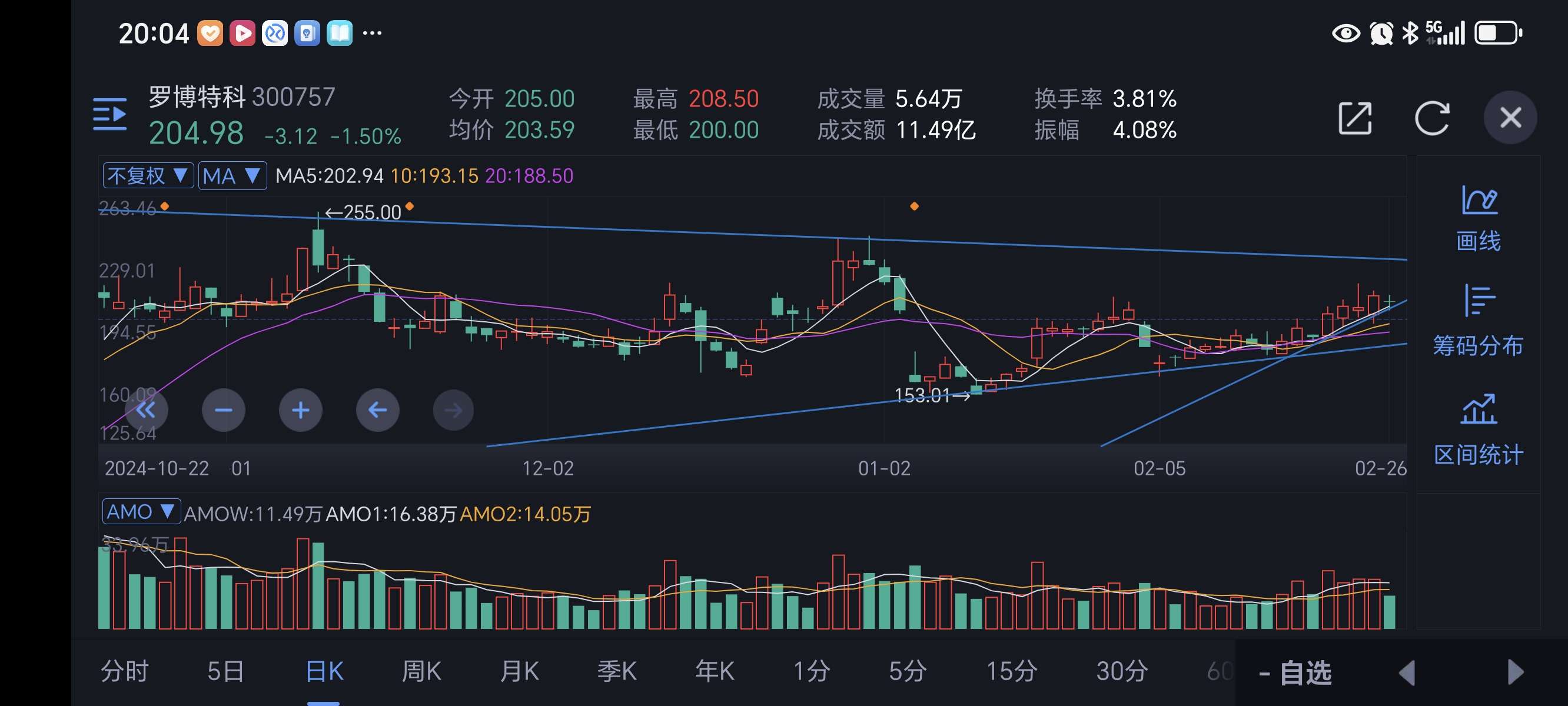Jump to earliest data with double-left arrow
The height and width of the screenshot is (706, 1568).
click(x=146, y=410)
